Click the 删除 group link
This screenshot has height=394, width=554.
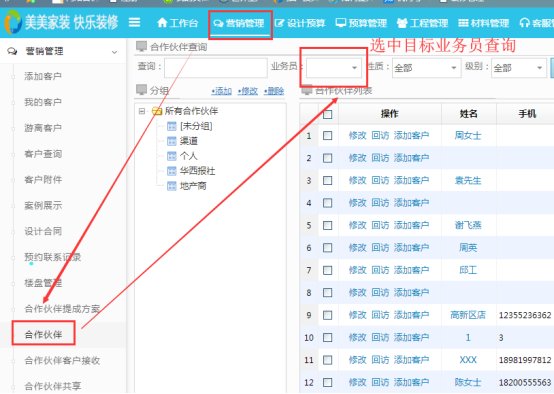(274, 91)
